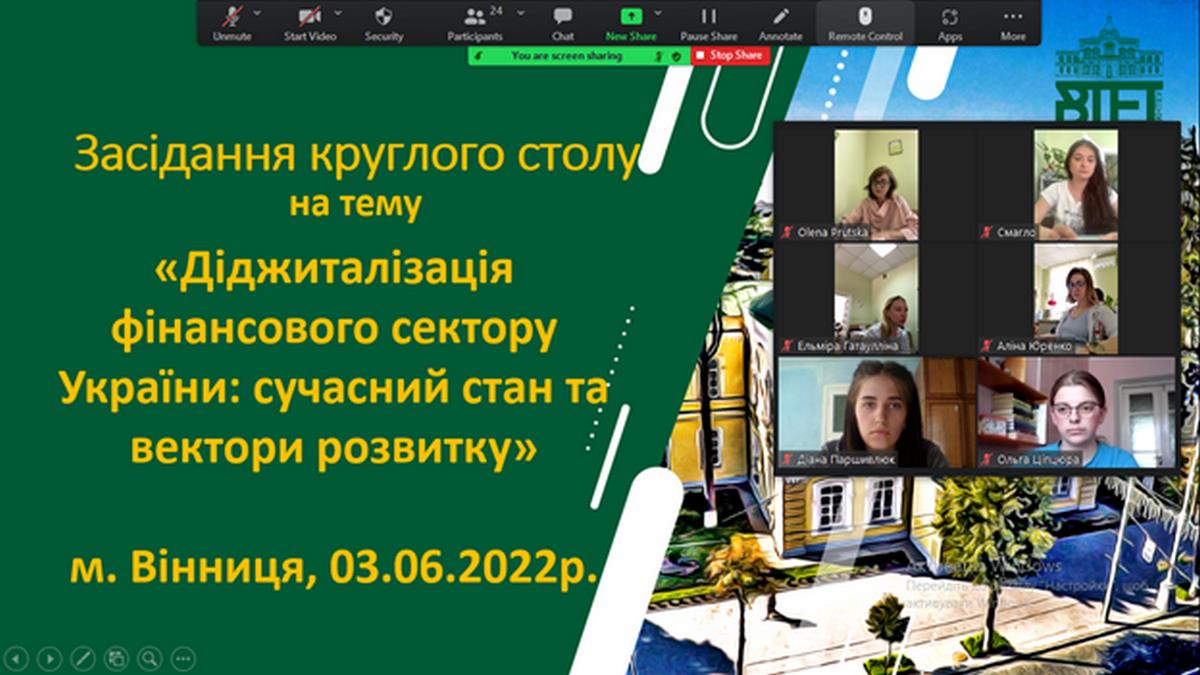This screenshot has width=1200, height=675.
Task: Open the Security shield options
Action: point(383,22)
